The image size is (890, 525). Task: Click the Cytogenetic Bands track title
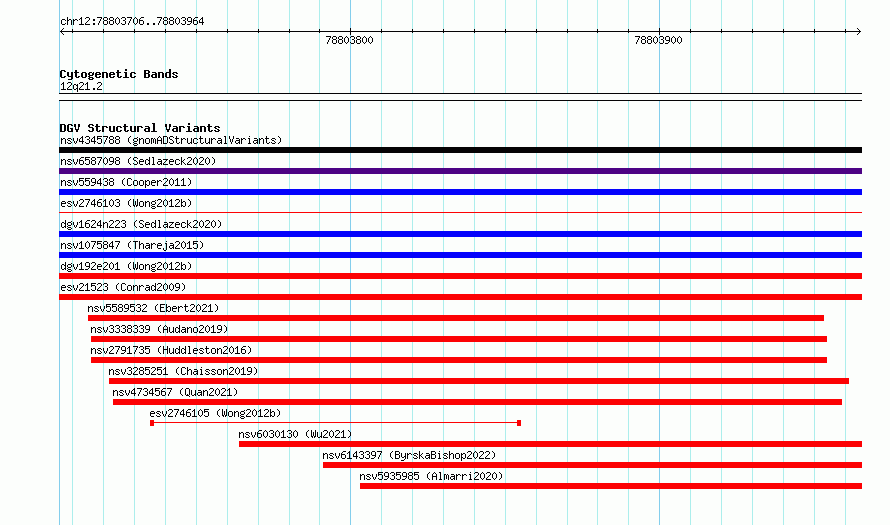tap(119, 74)
